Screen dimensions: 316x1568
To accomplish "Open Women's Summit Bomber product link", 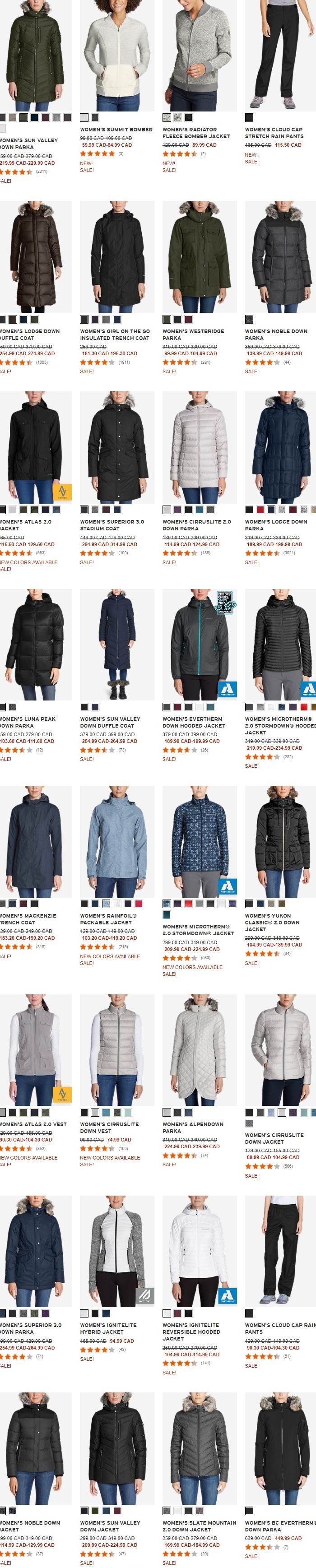I will click(116, 130).
